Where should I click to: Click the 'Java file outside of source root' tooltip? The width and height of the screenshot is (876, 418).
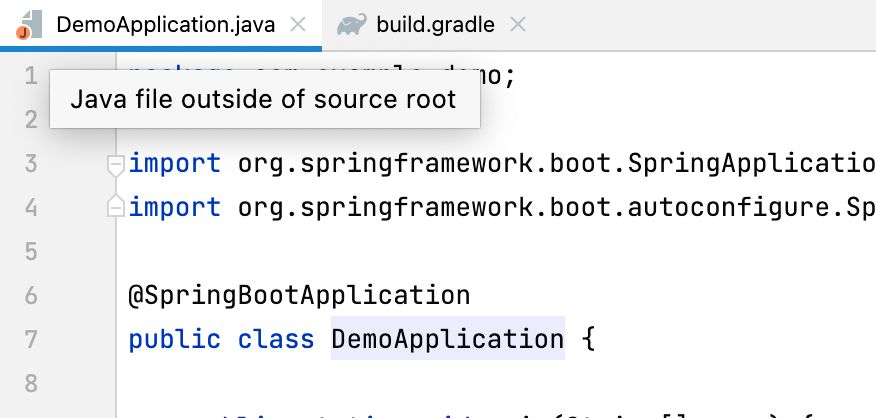coord(265,99)
